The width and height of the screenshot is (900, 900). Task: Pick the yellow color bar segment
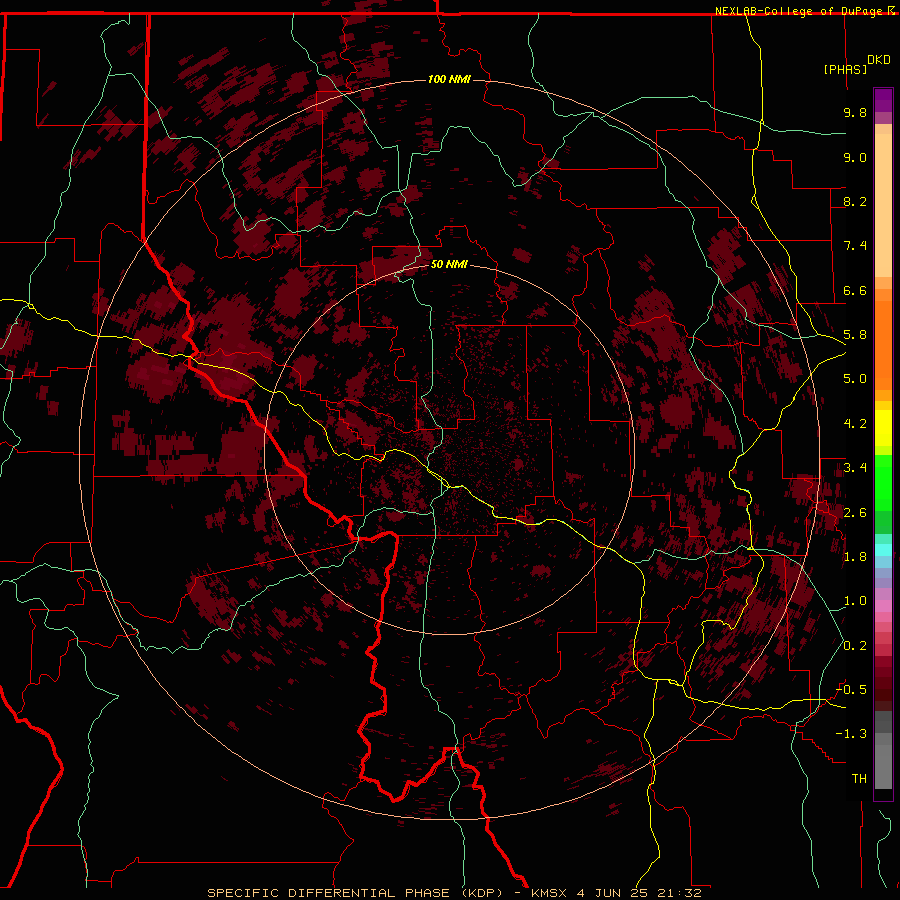(x=883, y=428)
